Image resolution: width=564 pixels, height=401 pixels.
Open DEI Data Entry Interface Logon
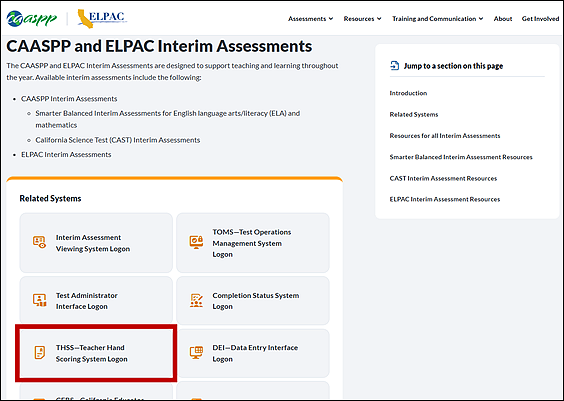(x=253, y=353)
